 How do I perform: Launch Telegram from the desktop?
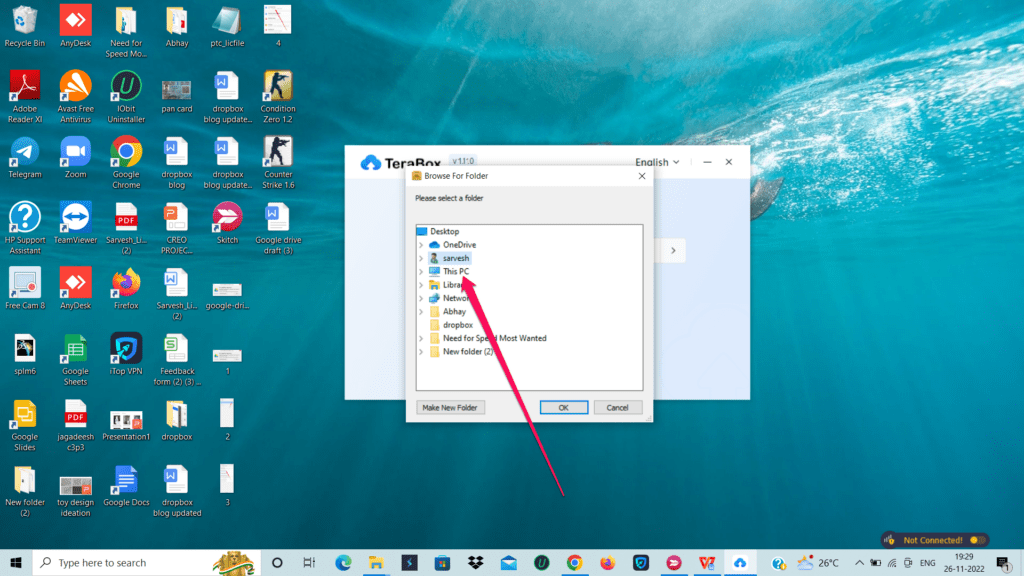[x=25, y=160]
